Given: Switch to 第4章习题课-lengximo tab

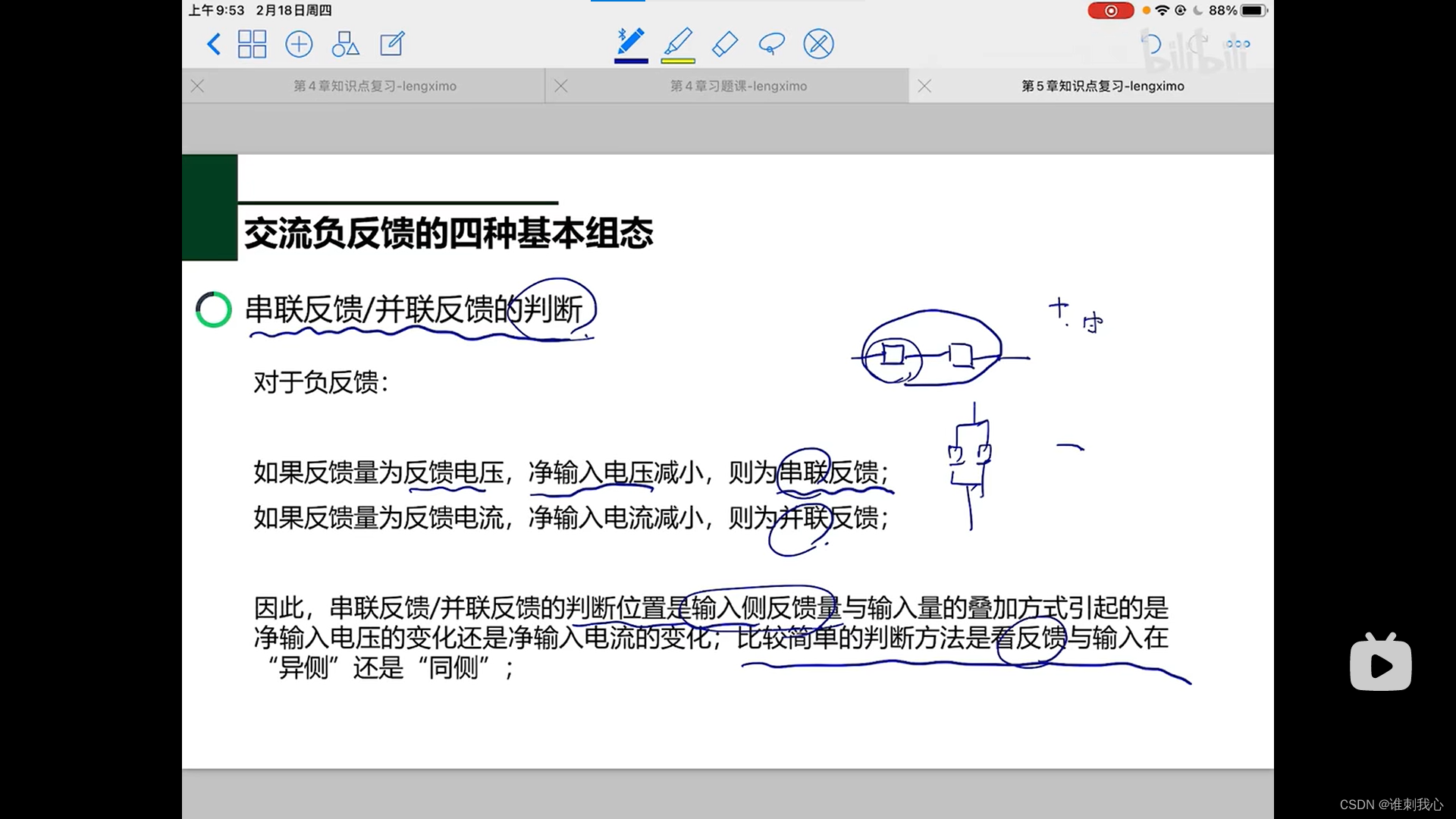Looking at the screenshot, I should click(738, 86).
